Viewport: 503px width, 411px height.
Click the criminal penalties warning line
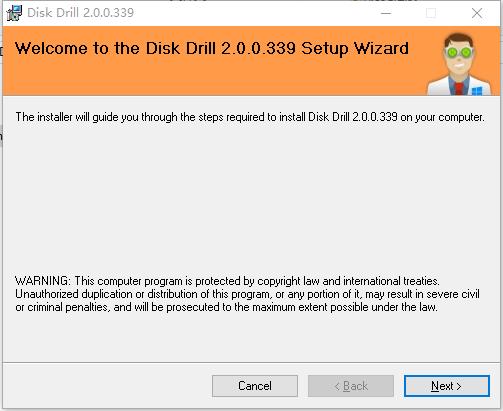(x=226, y=307)
